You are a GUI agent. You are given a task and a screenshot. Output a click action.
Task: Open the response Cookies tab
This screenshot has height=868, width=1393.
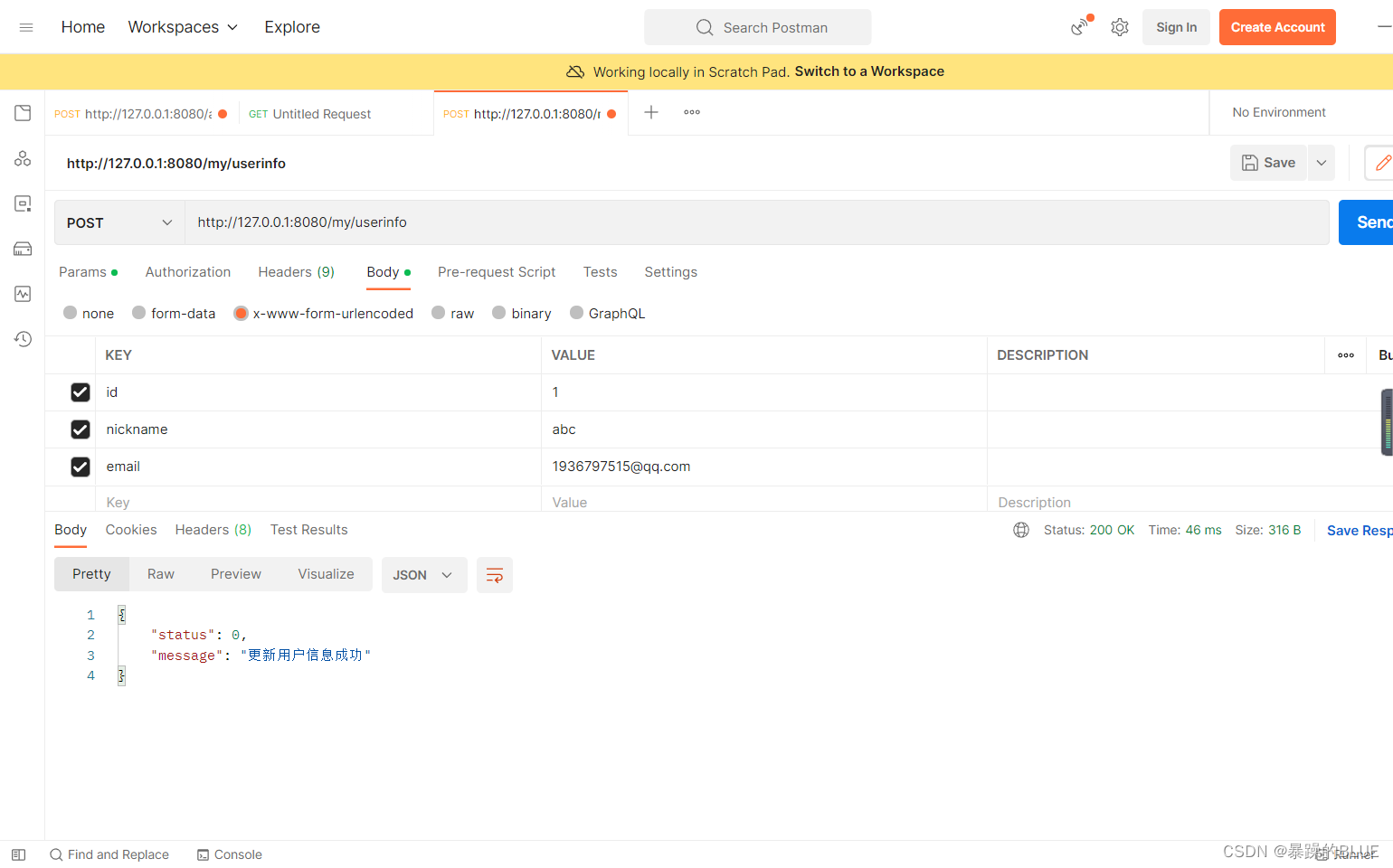coord(131,530)
